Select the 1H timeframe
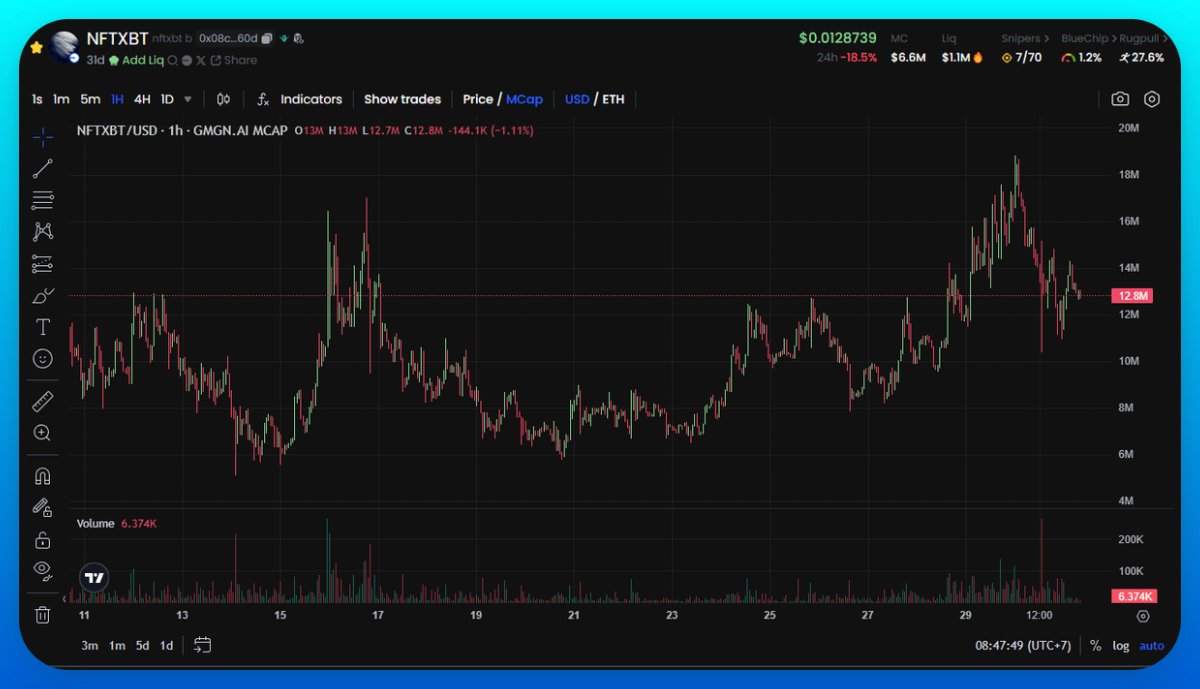Viewport: 1200px width, 689px height. tap(117, 99)
